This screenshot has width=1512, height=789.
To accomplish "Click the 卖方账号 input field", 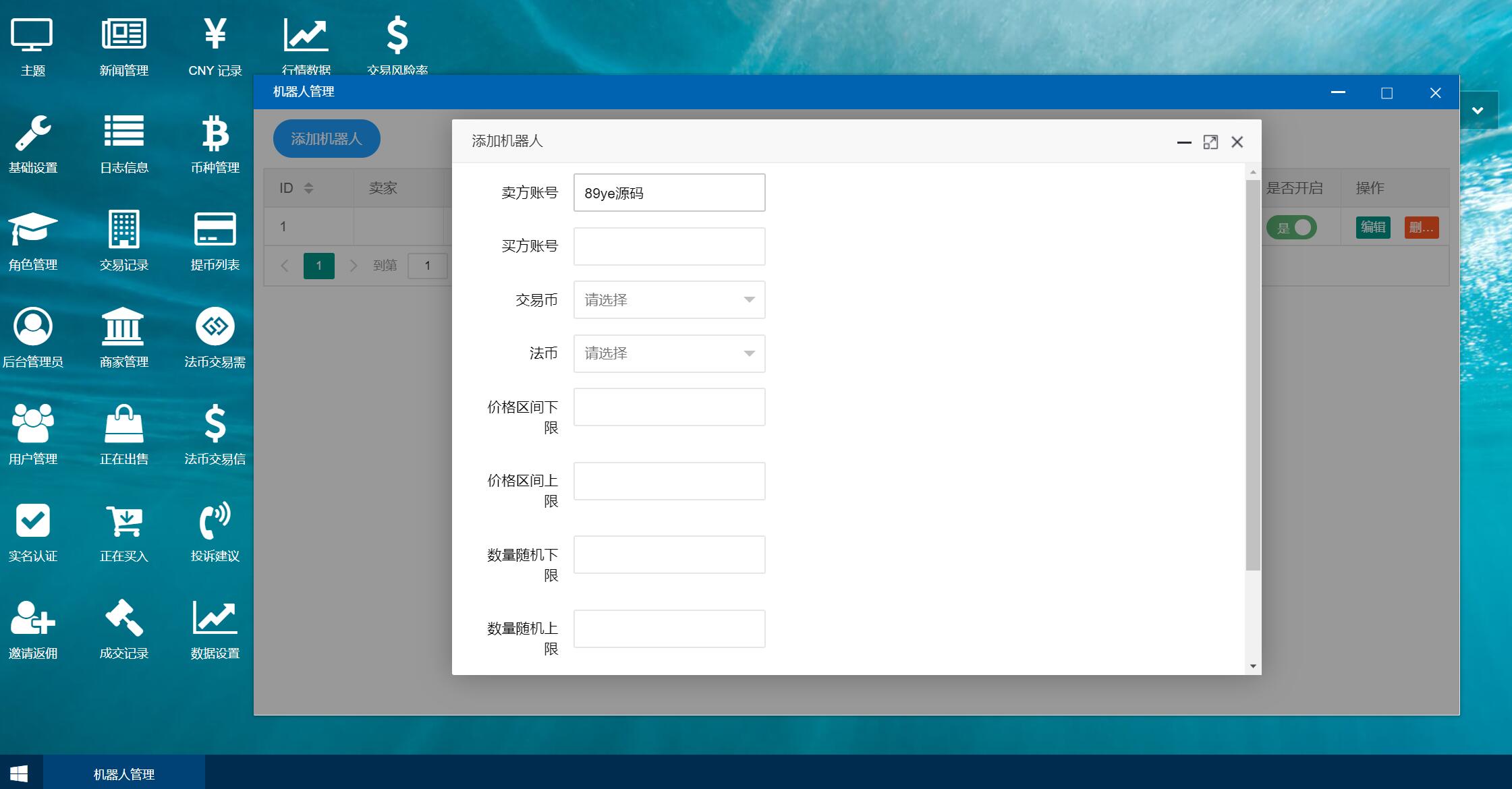I will [669, 192].
